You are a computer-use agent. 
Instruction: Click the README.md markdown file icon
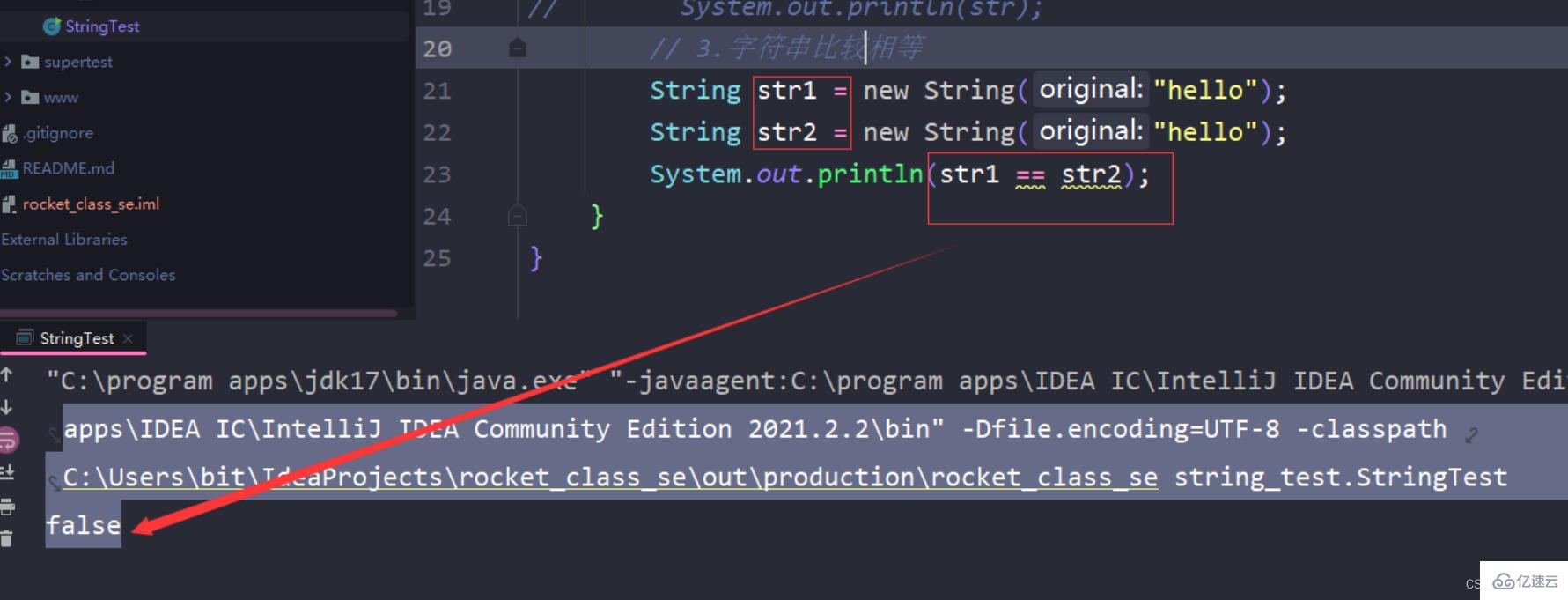pyautogui.click(x=10, y=168)
